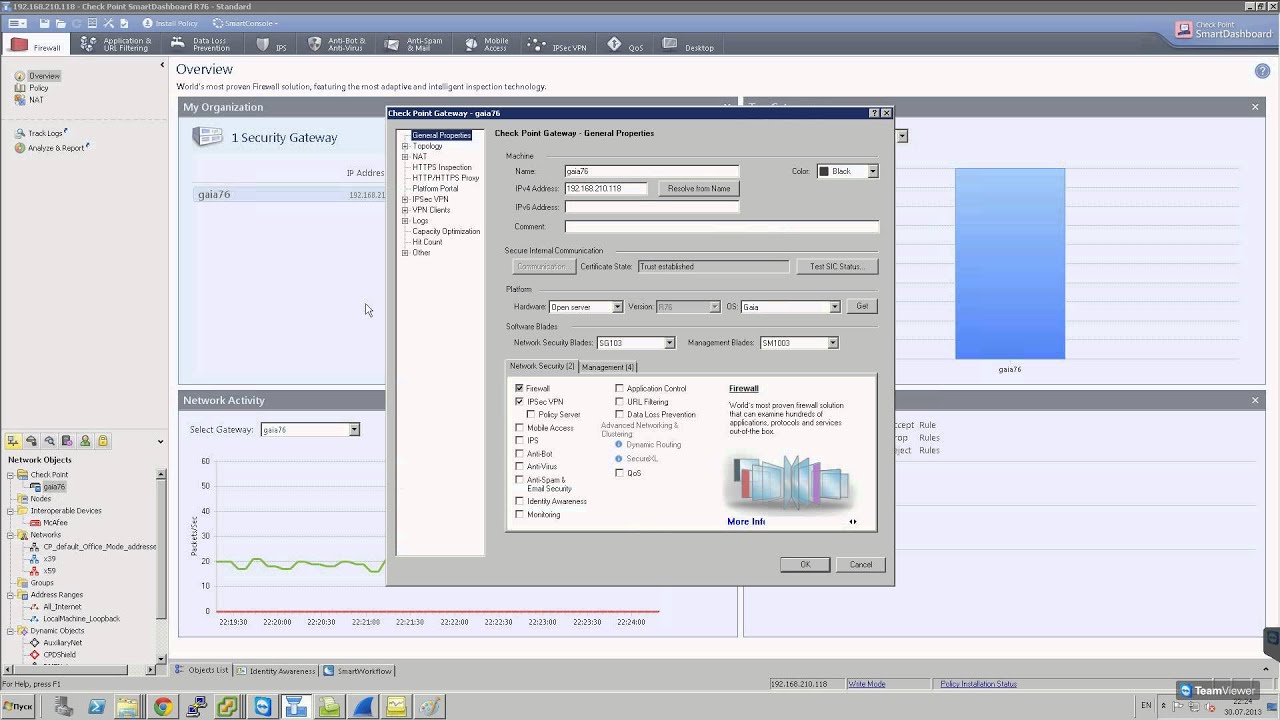Click the Get button
The height and width of the screenshot is (720, 1280).
pos(862,306)
